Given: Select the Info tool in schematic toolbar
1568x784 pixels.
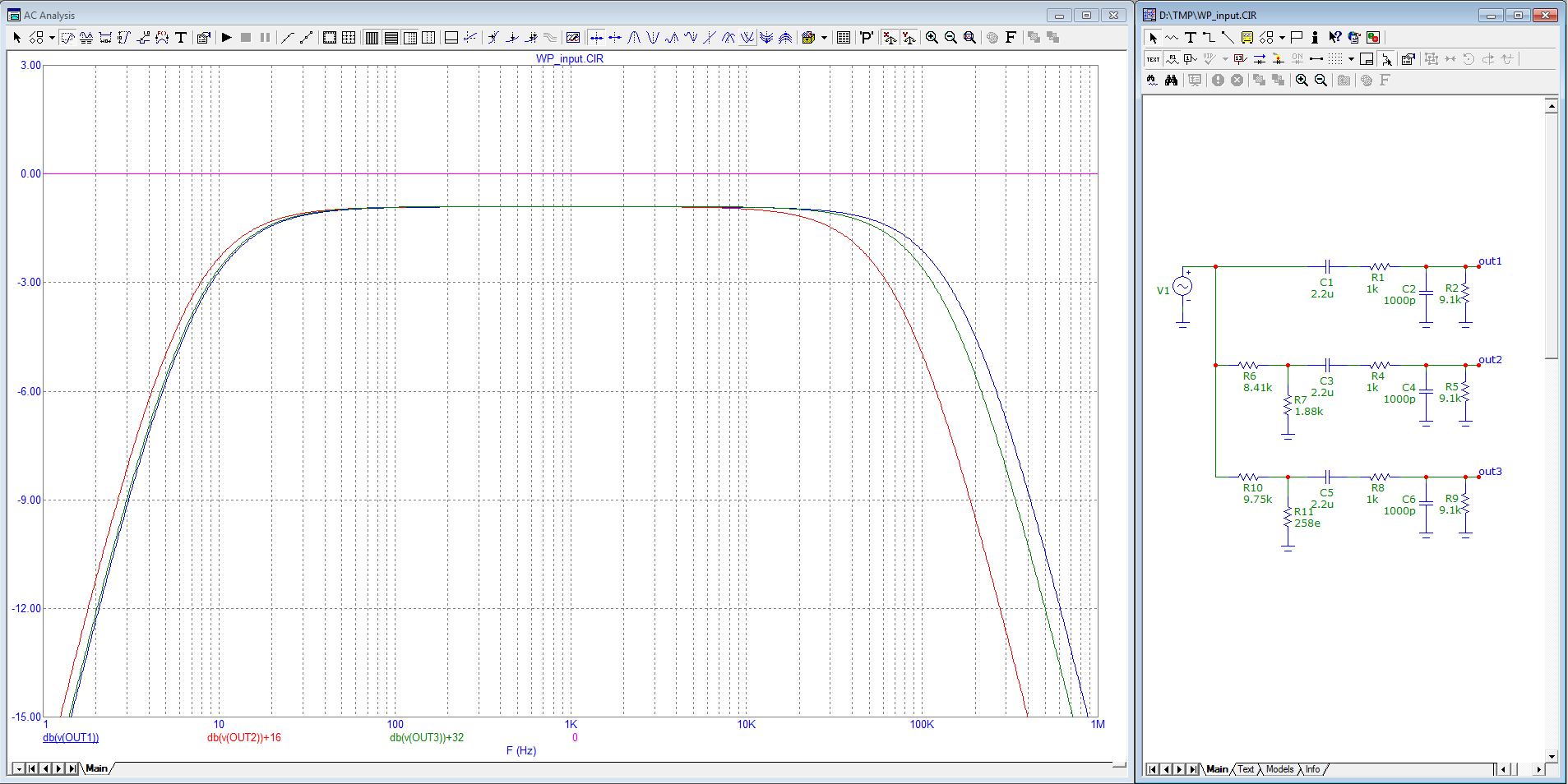Looking at the screenshot, I should tap(1315, 37).
